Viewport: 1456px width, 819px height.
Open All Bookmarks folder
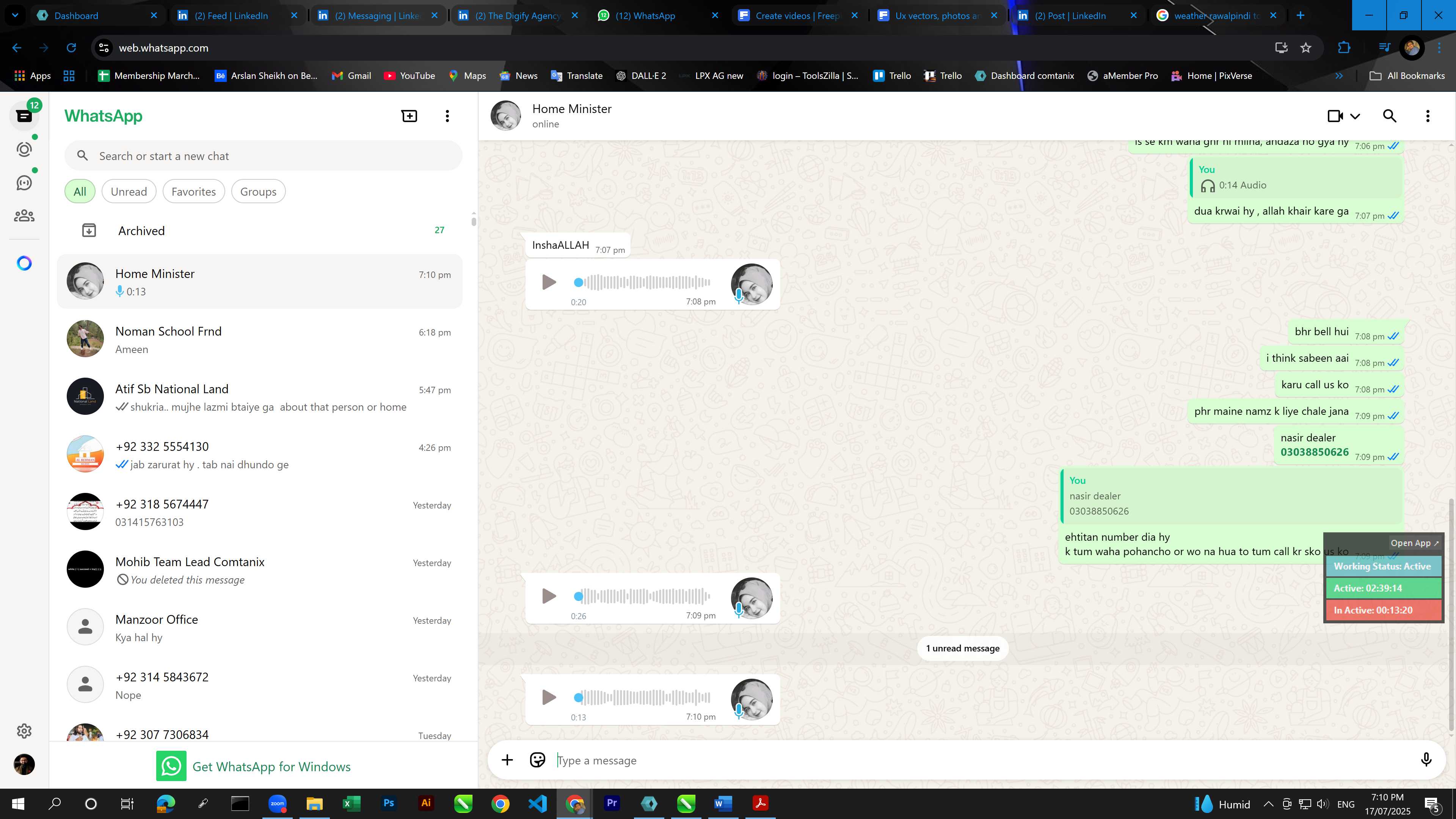pos(1407,76)
